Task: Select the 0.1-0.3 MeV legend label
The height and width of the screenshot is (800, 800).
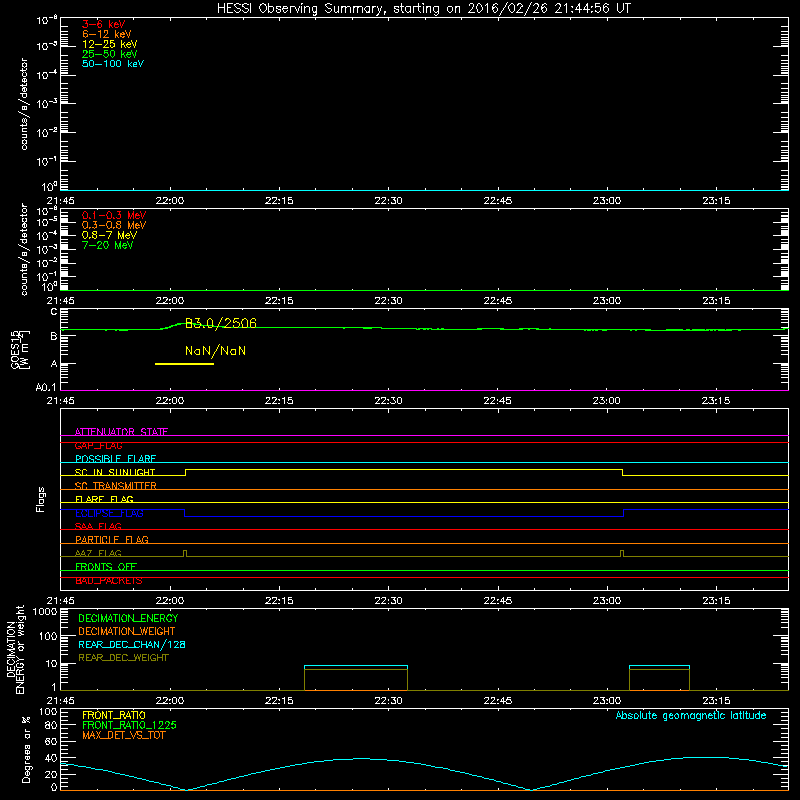Action: 114,215
